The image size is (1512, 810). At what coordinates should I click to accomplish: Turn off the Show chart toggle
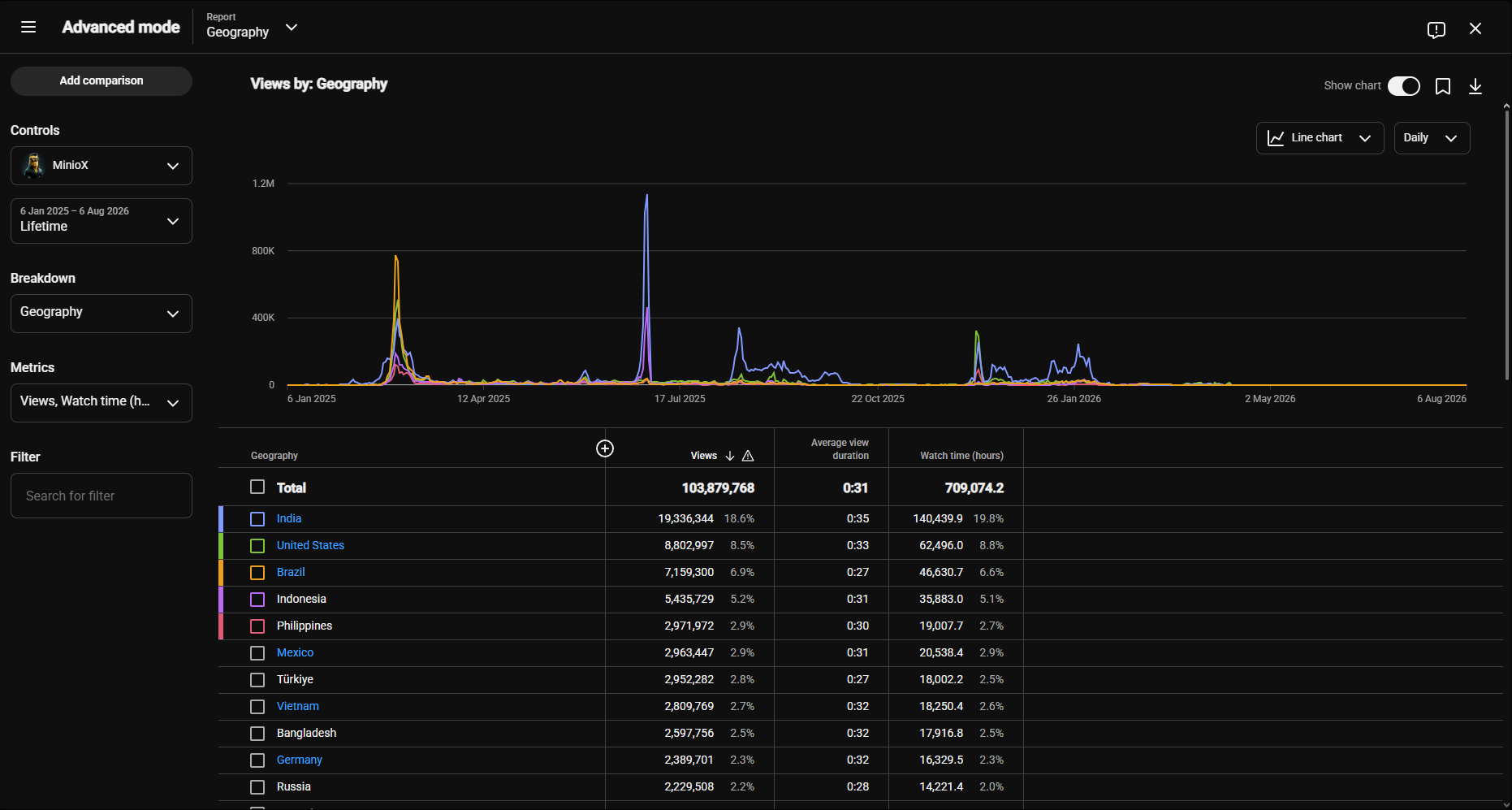pos(1404,86)
